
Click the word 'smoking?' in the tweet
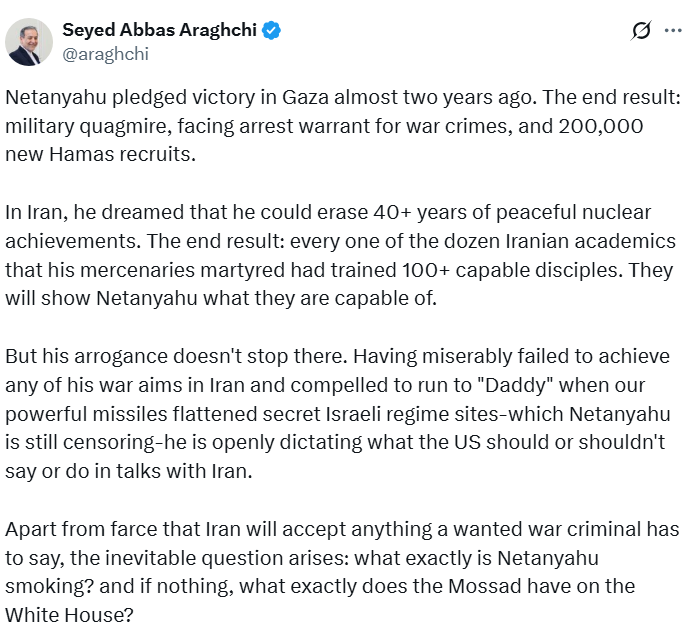coord(49,587)
